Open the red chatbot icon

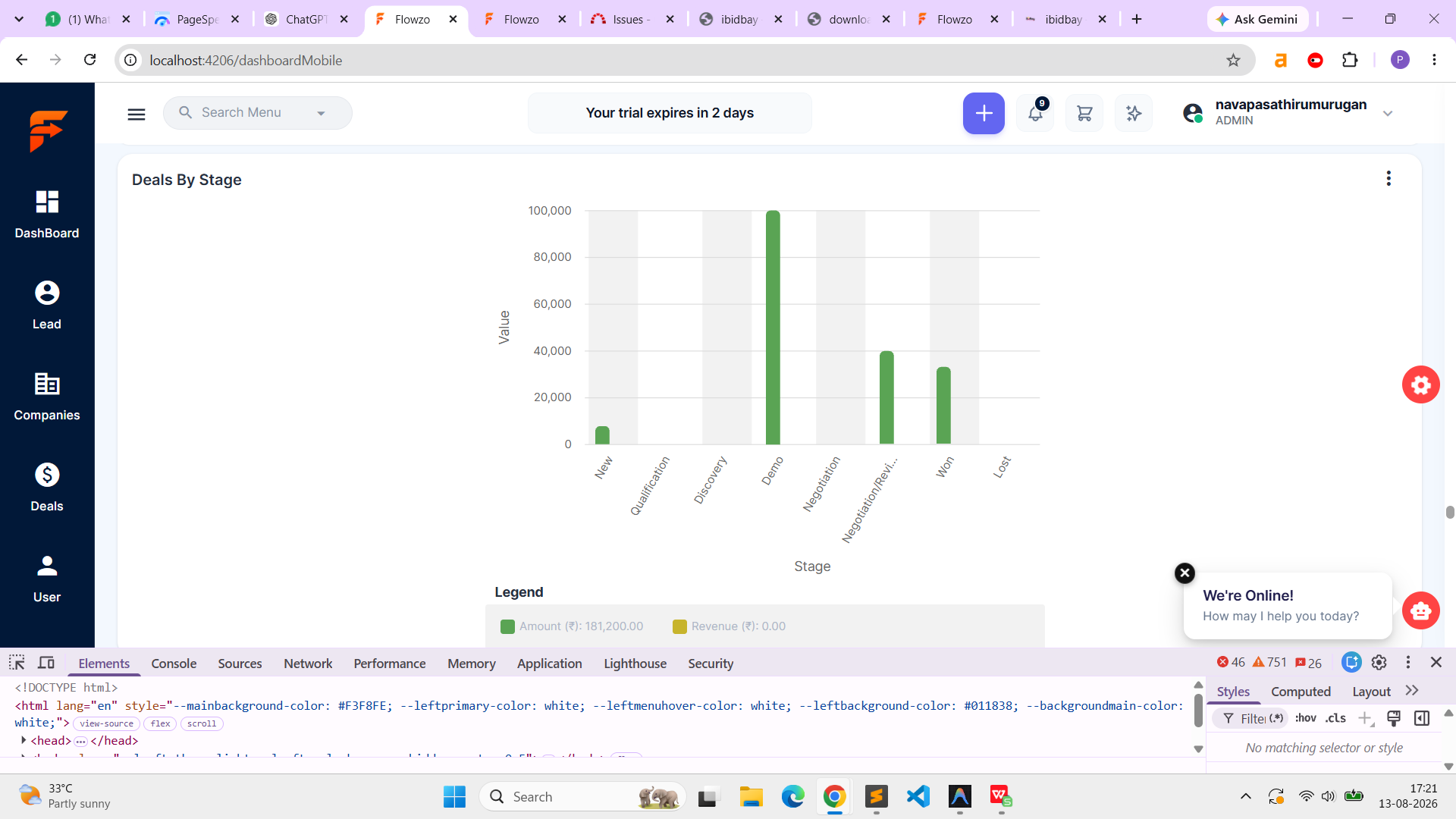(x=1421, y=610)
